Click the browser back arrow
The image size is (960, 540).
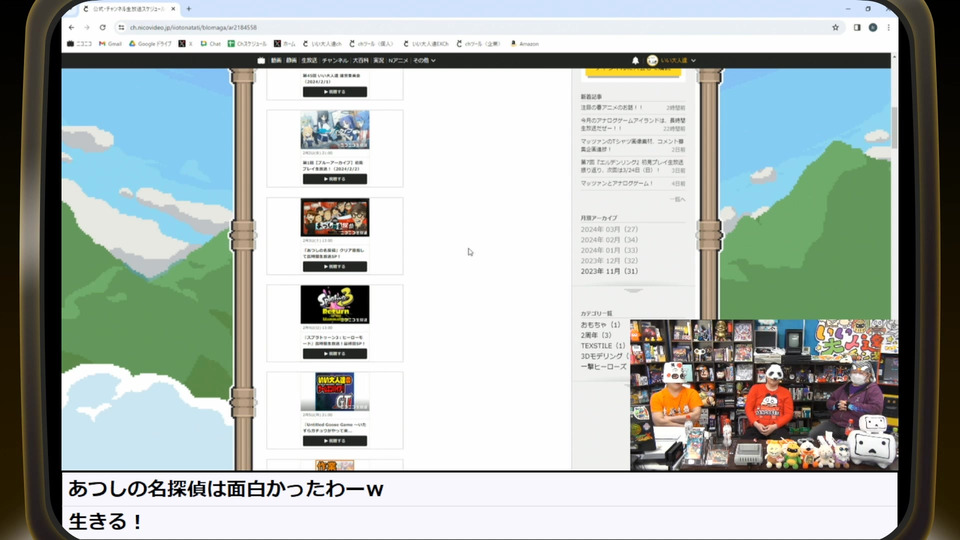point(73,27)
